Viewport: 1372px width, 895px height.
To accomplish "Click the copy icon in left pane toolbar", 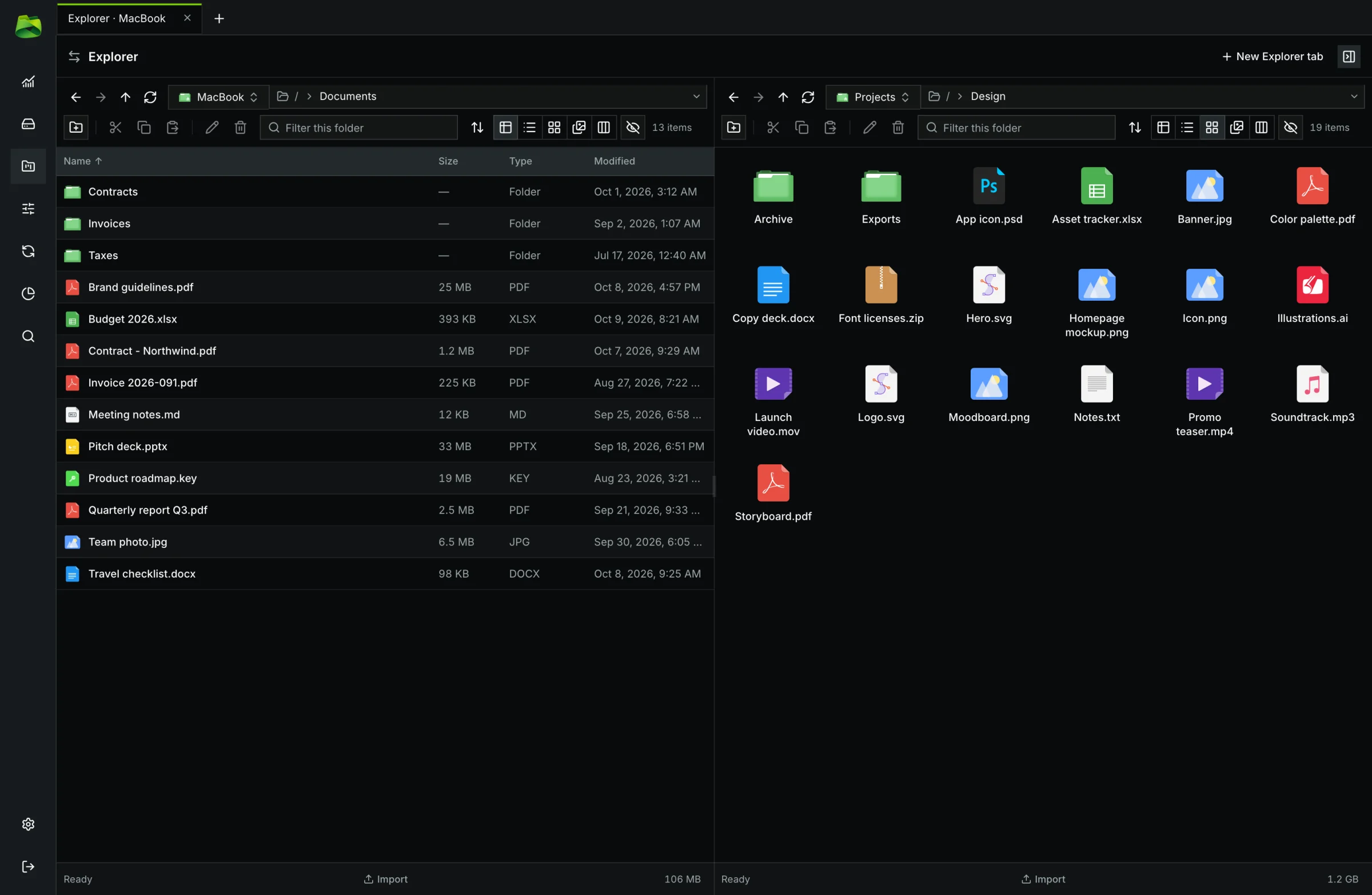I will [x=144, y=128].
